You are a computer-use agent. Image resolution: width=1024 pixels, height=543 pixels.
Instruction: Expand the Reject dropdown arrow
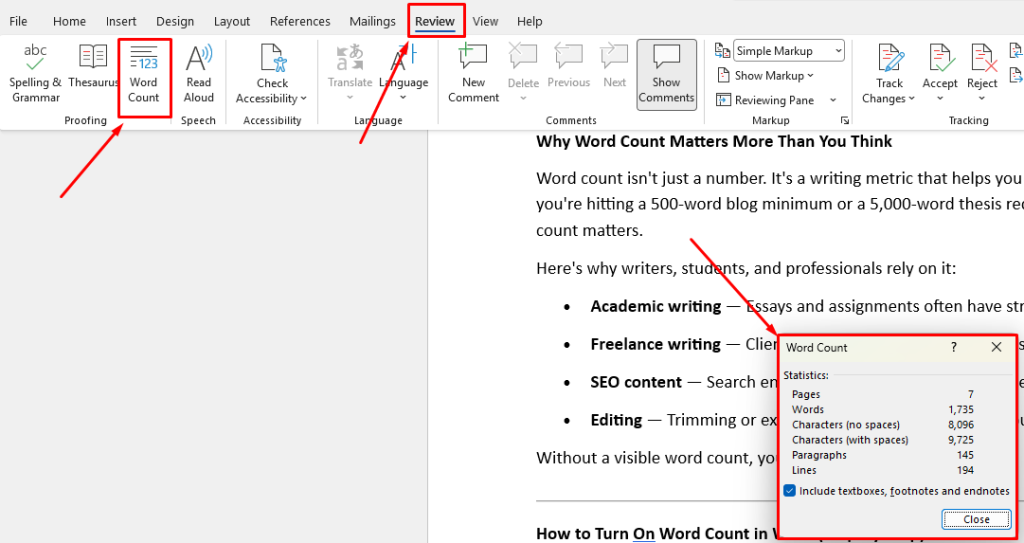982,98
